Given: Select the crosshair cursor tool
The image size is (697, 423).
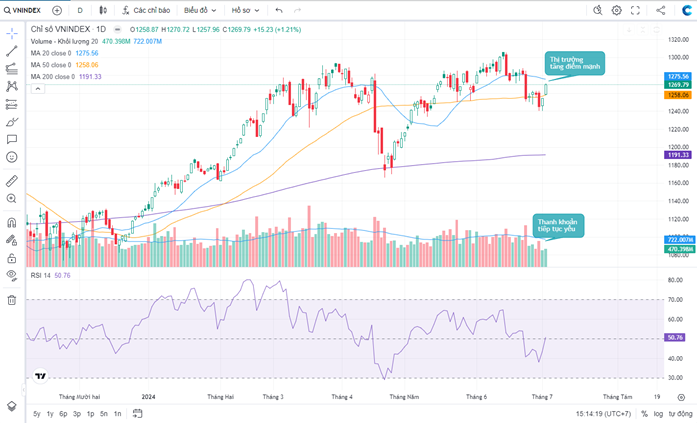Looking at the screenshot, I should (12, 33).
